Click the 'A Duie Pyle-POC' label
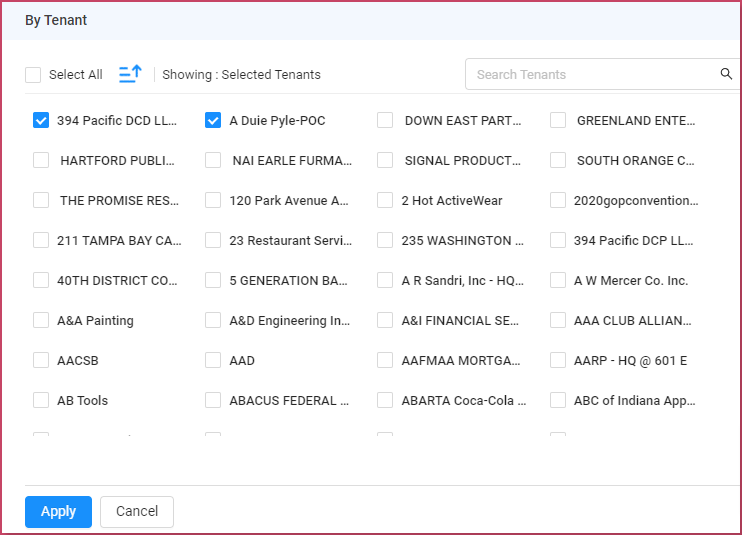742x535 pixels. pyautogui.click(x=277, y=121)
